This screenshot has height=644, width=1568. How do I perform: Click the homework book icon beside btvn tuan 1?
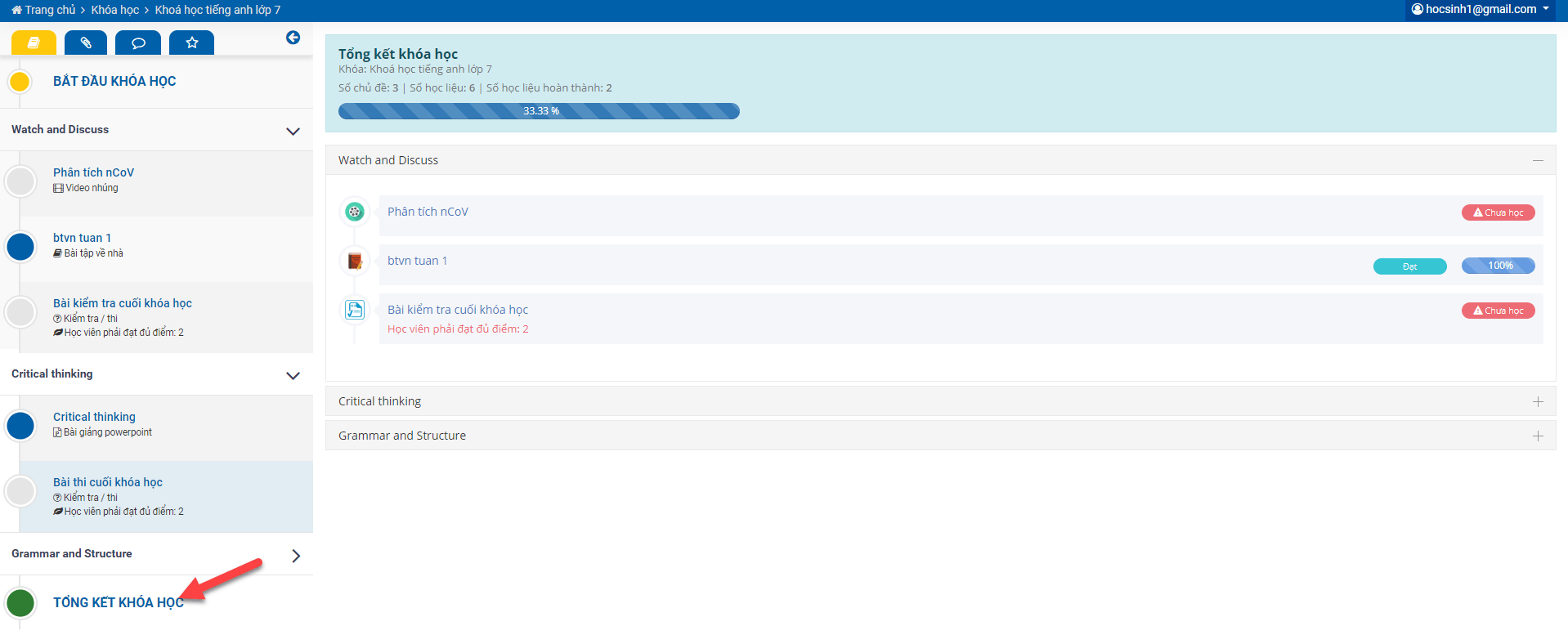[x=354, y=261]
